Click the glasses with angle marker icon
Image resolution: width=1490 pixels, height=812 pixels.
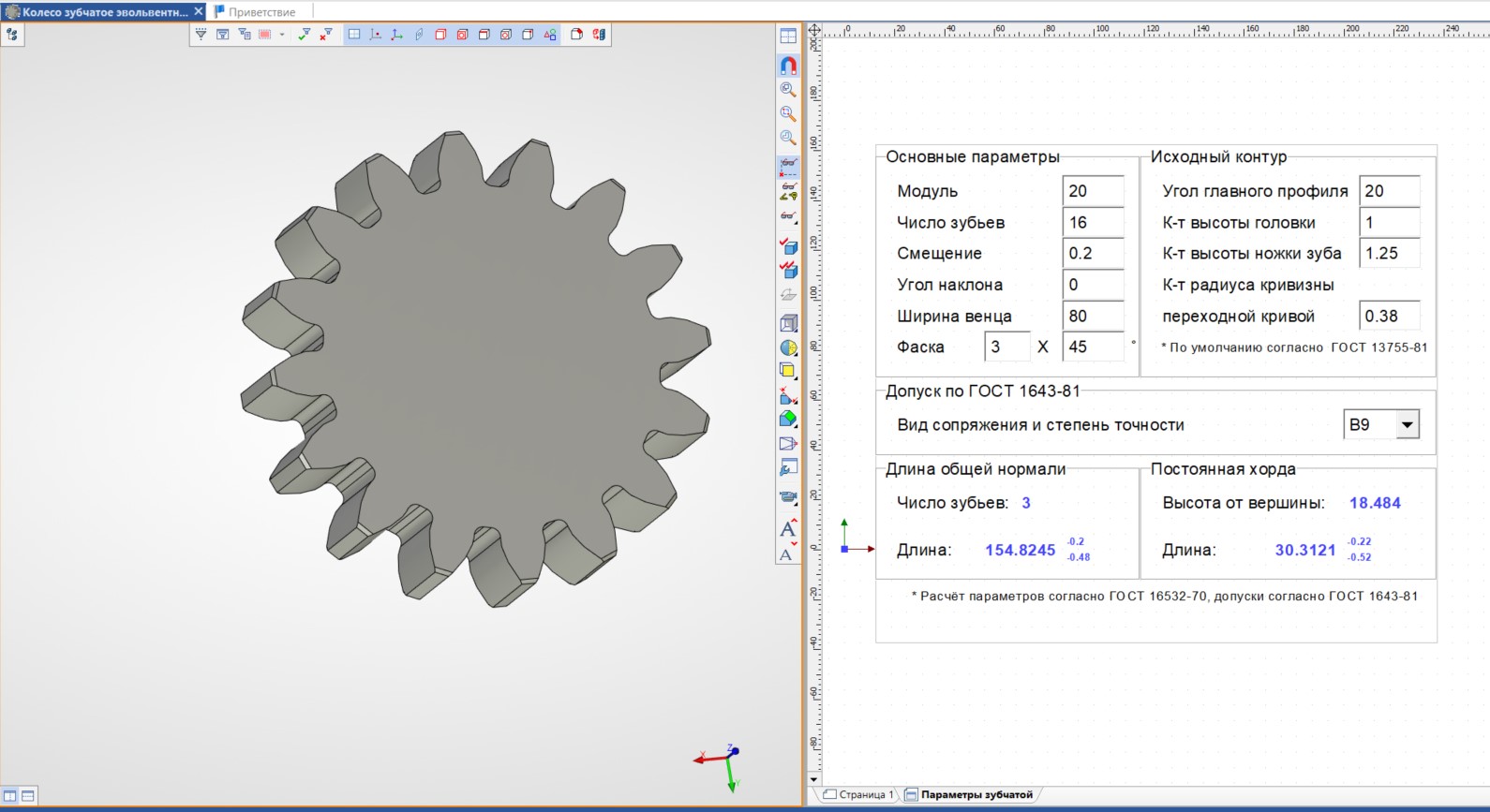click(x=788, y=191)
